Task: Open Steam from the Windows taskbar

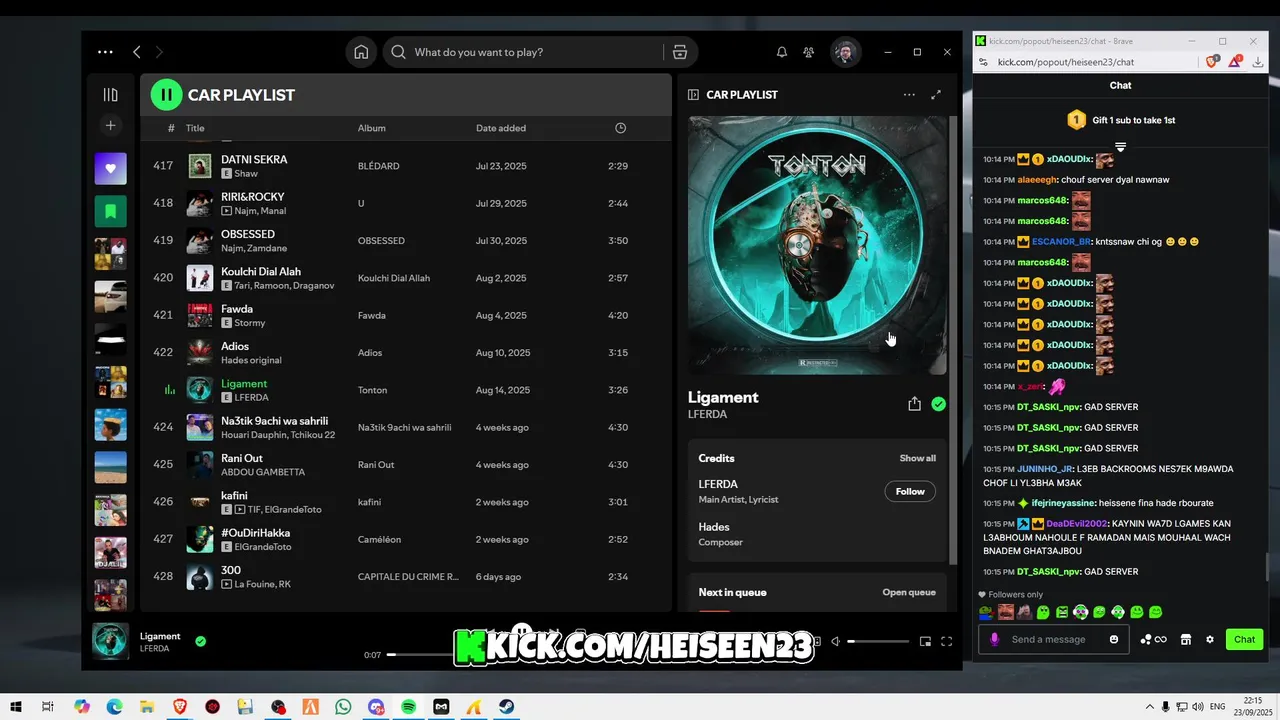Action: [x=507, y=707]
